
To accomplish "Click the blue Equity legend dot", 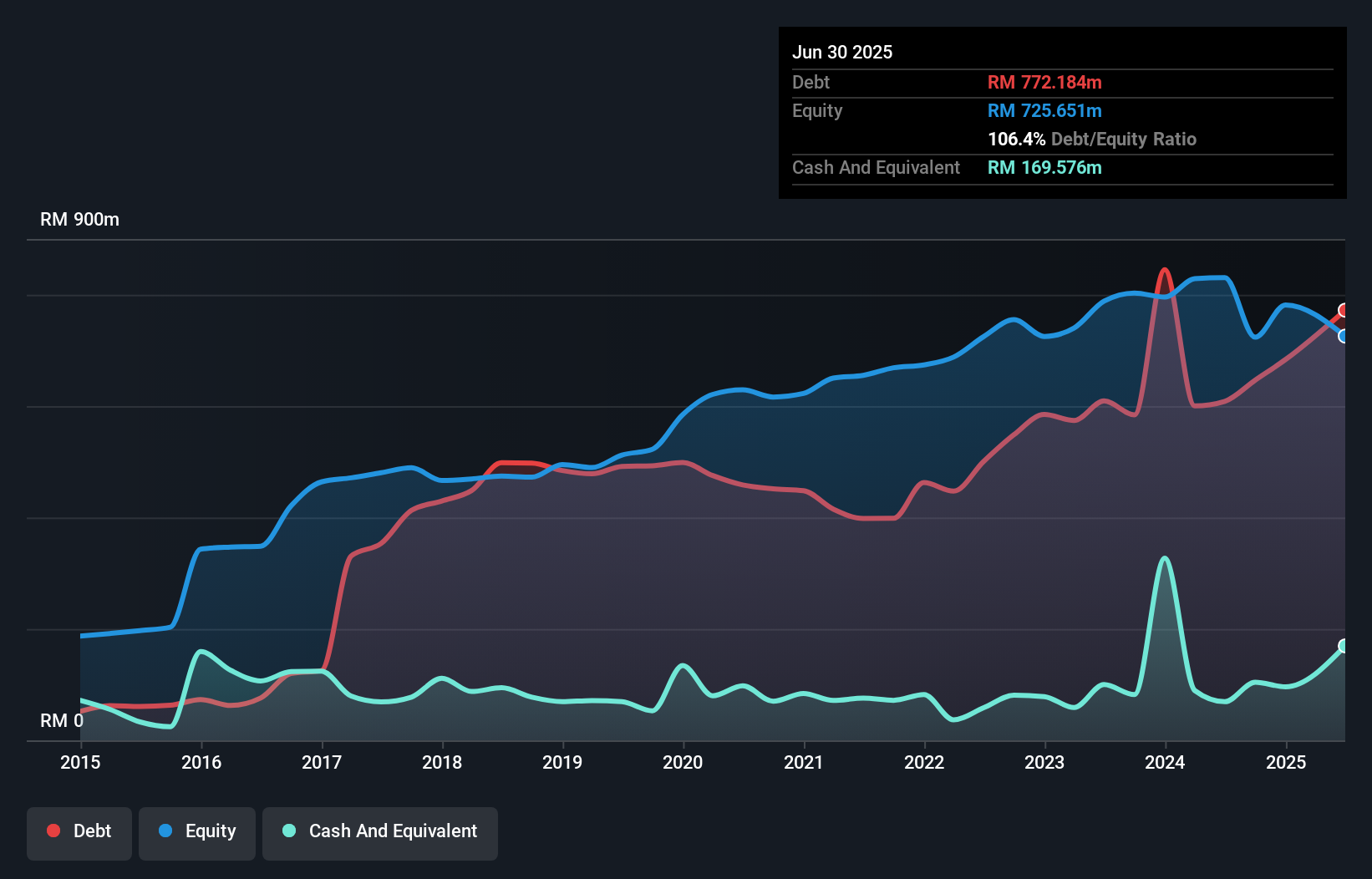I will pos(165,831).
